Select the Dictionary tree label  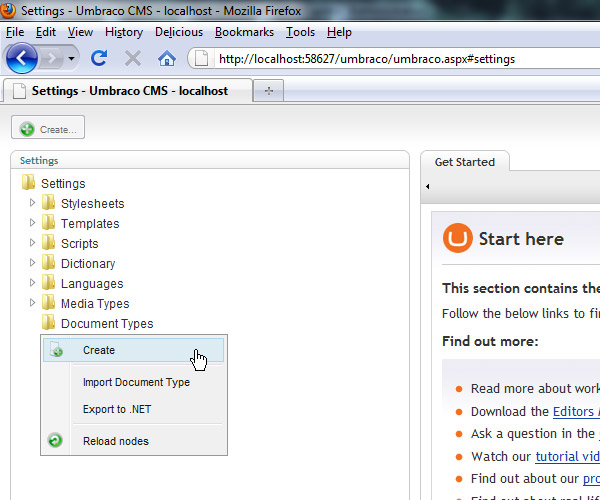coord(88,264)
